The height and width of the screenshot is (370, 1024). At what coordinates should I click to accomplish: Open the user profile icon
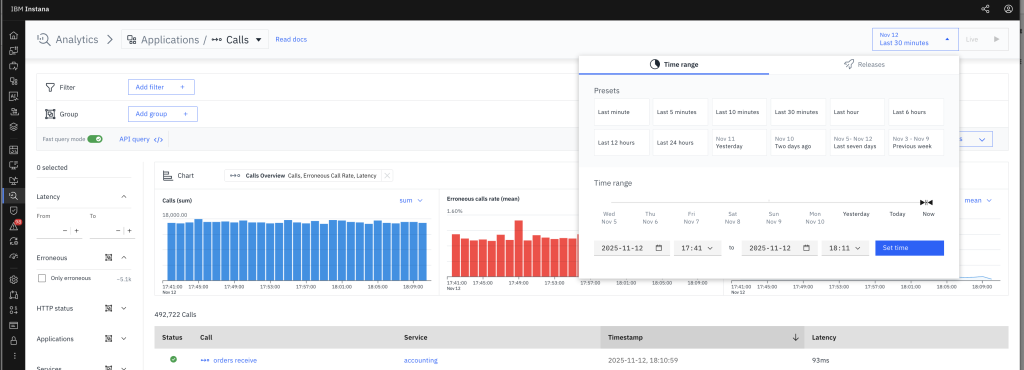point(1008,9)
